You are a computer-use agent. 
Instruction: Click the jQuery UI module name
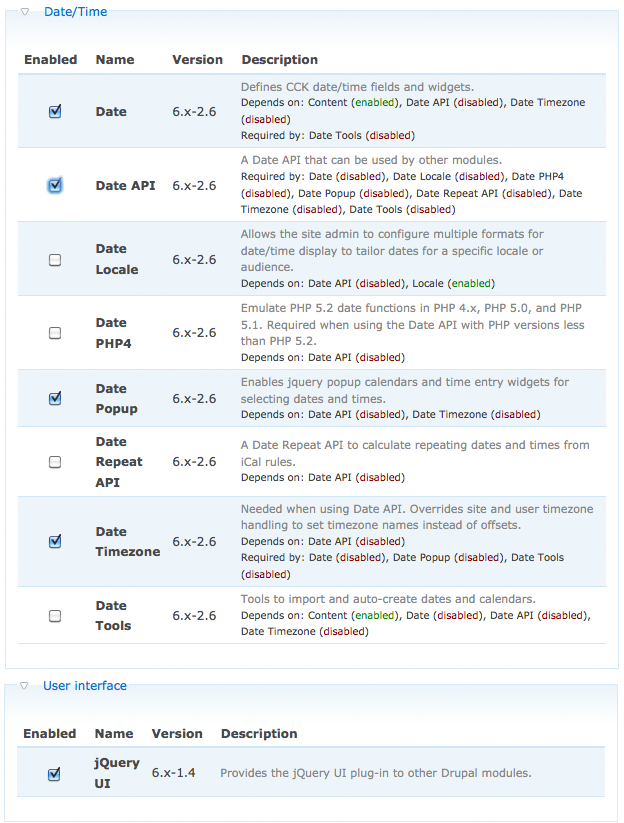(x=116, y=773)
